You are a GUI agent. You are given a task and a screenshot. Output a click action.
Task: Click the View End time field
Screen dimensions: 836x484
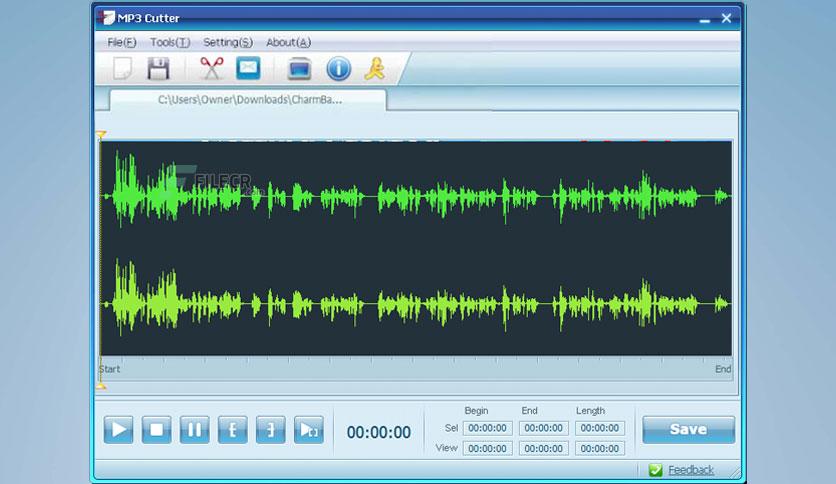coord(543,448)
